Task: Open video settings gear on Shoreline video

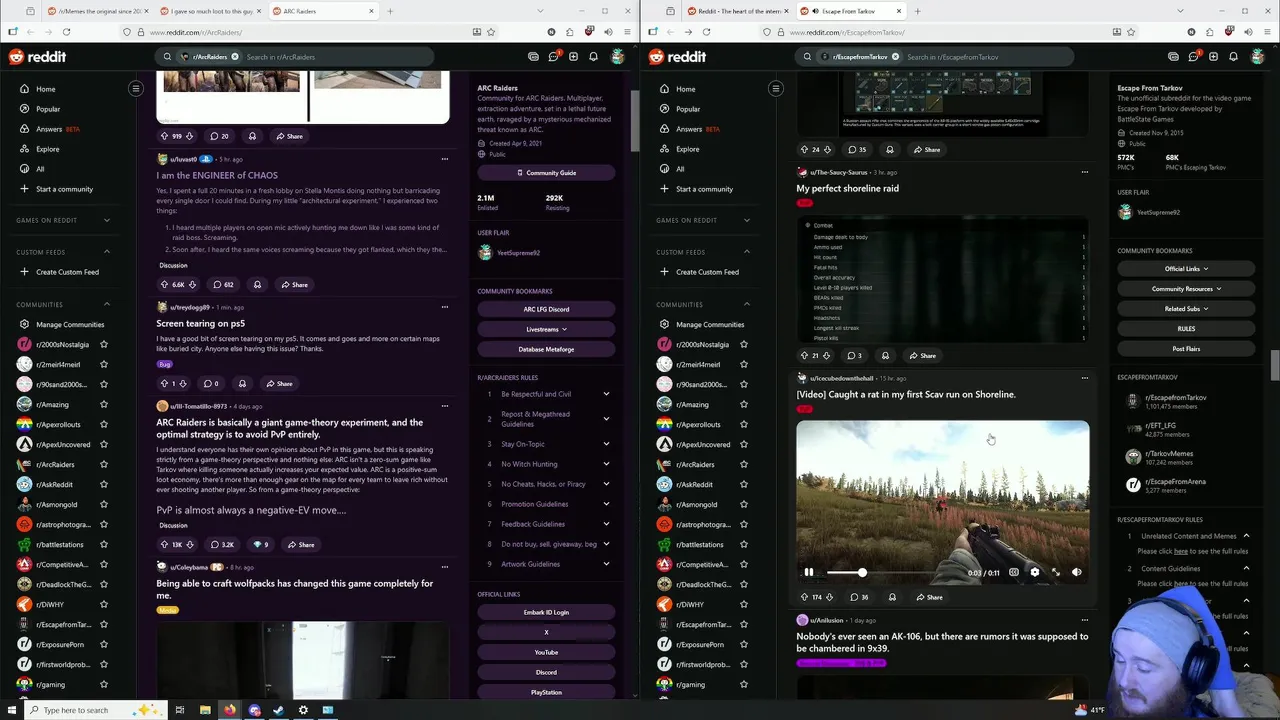Action: click(1035, 572)
